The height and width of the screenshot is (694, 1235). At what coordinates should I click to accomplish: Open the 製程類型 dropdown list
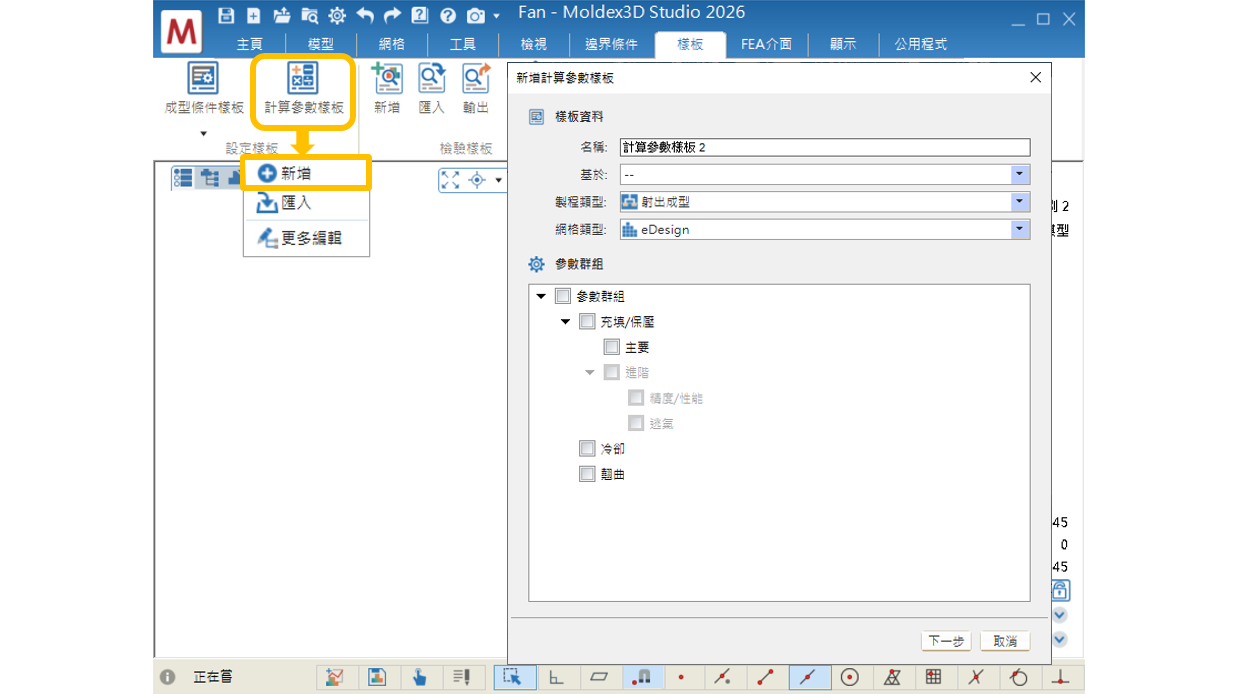[1020, 202]
